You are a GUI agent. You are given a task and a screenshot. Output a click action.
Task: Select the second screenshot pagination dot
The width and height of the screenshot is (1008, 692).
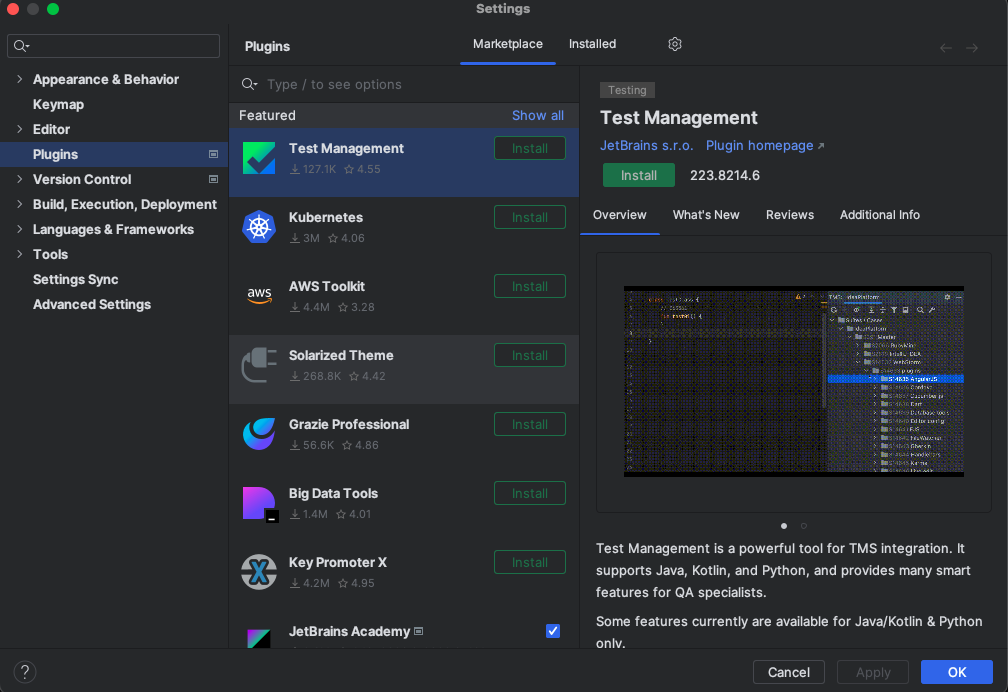point(804,526)
